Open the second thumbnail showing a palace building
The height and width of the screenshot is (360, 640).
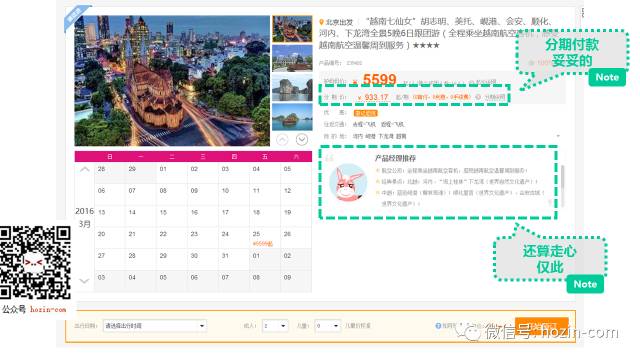(x=292, y=58)
